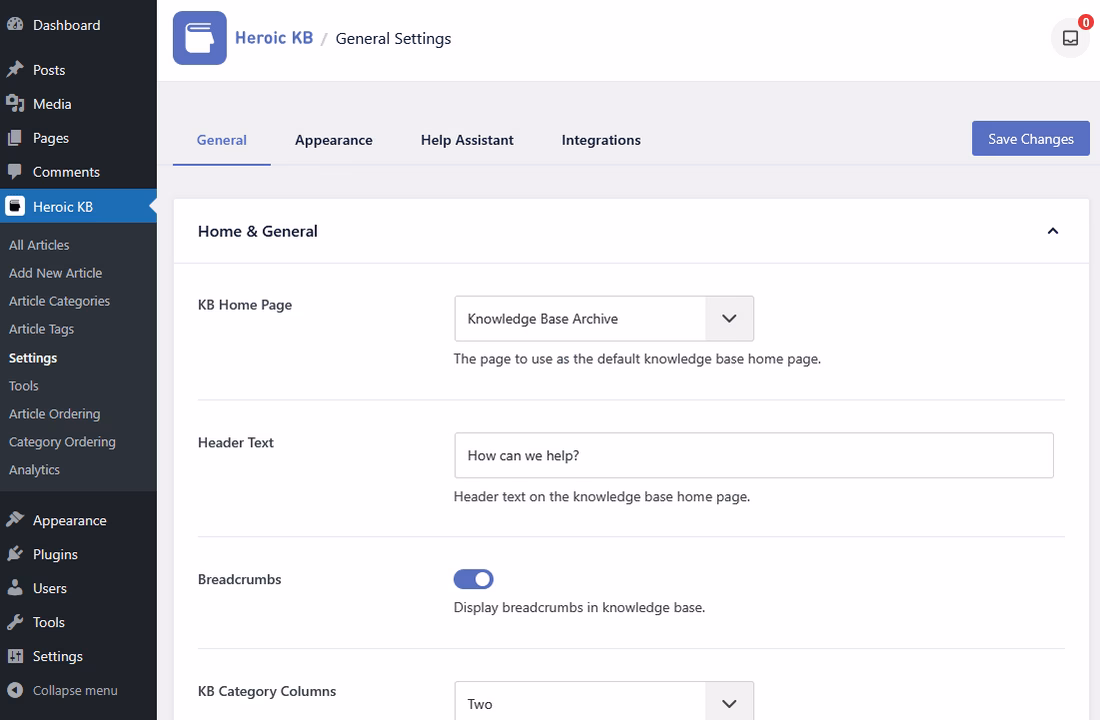Open the inbox notifications icon

click(1070, 38)
